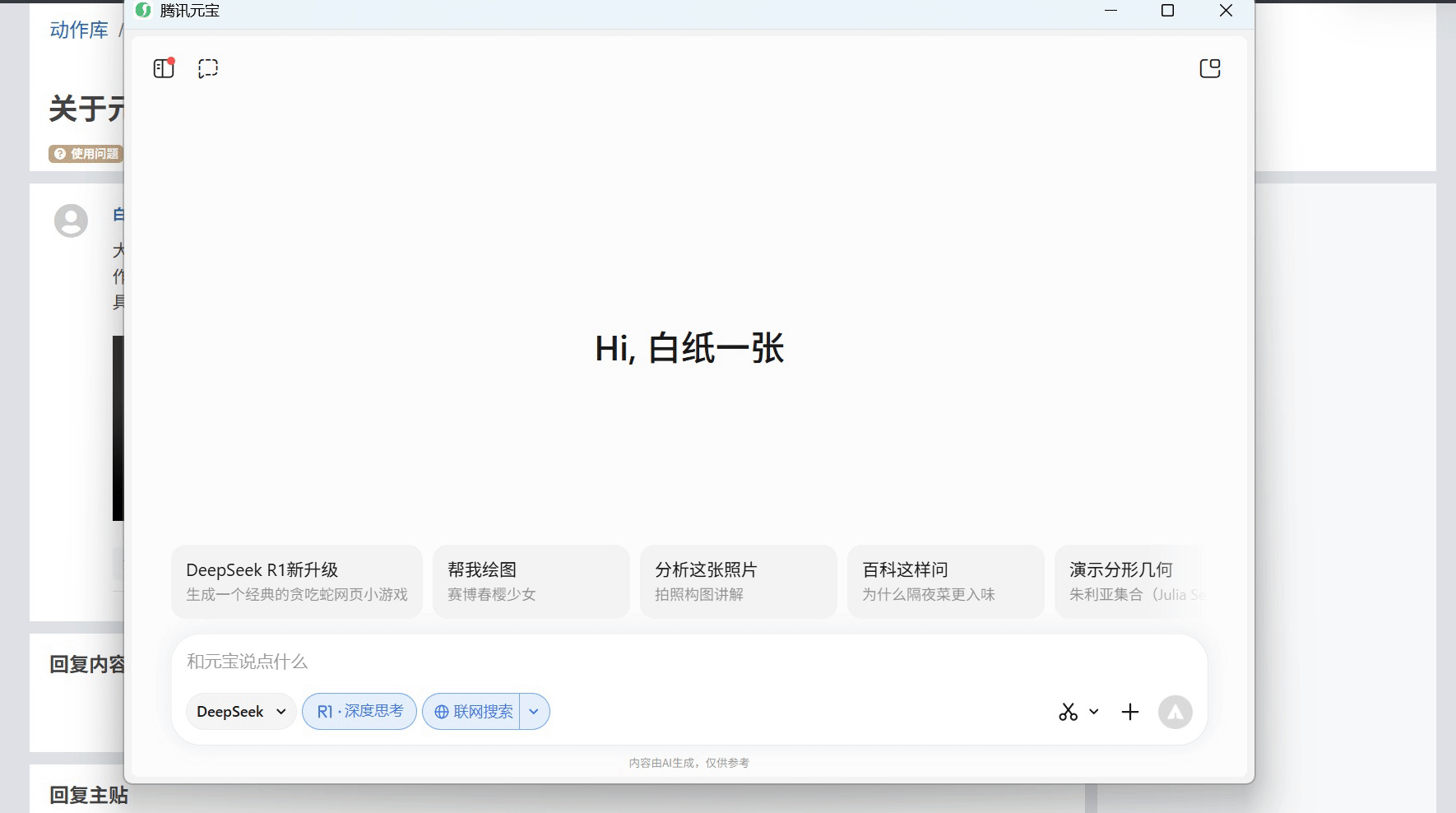The image size is (1456, 813).
Task: Click the scissors screenshot tool icon
Action: click(1068, 712)
